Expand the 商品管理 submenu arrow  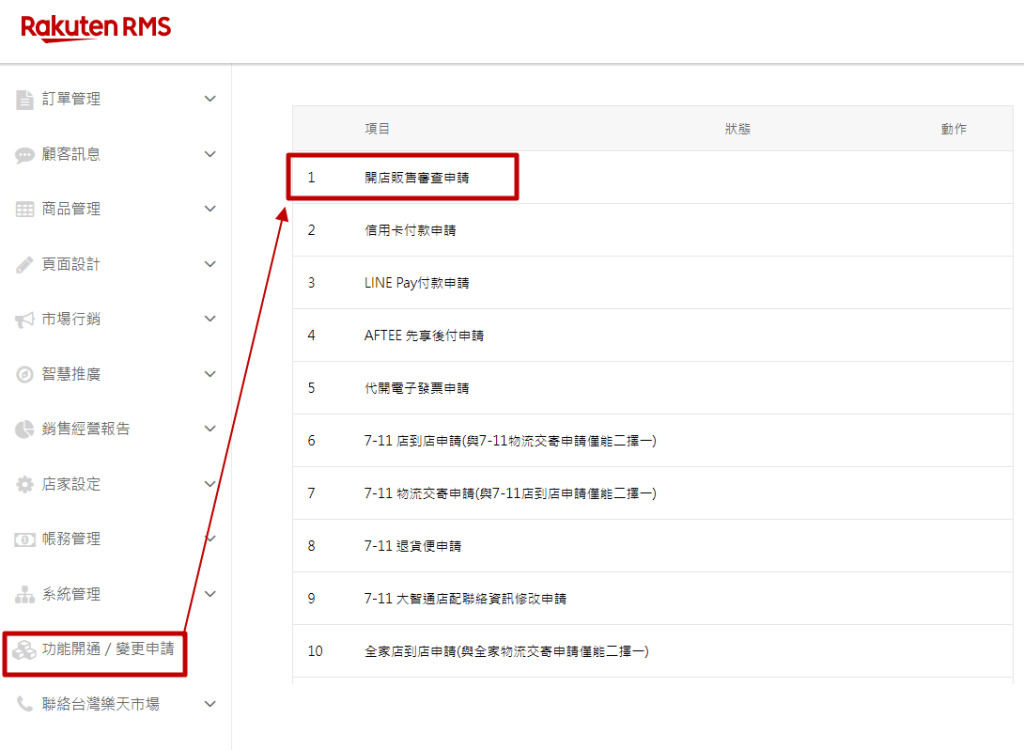210,209
